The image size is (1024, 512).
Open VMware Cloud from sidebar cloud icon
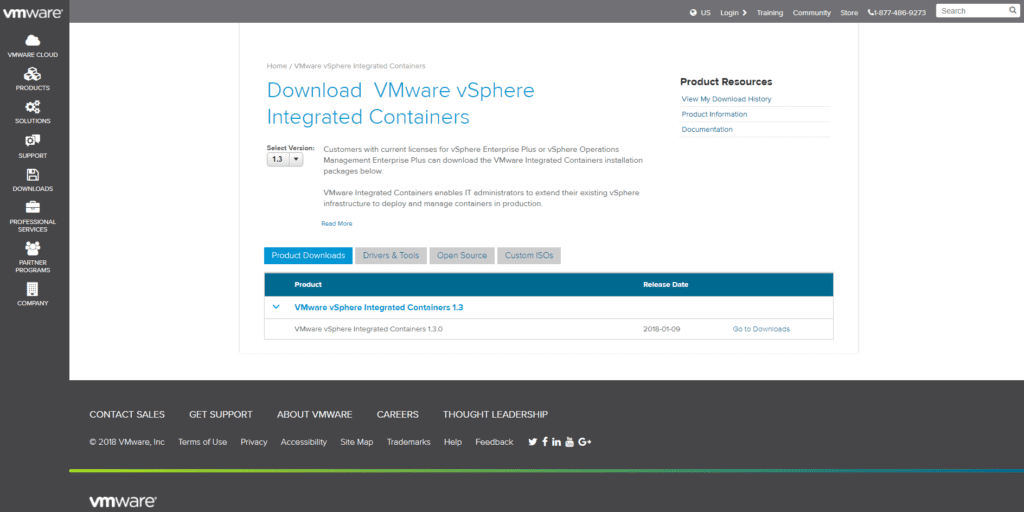pyautogui.click(x=33, y=40)
